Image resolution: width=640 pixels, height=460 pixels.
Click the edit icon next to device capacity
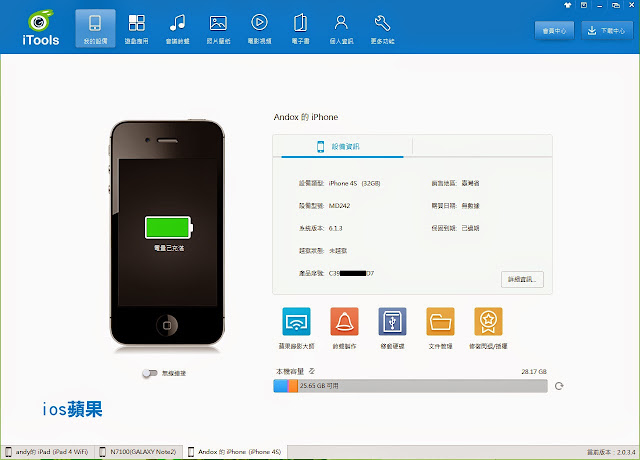[312, 371]
